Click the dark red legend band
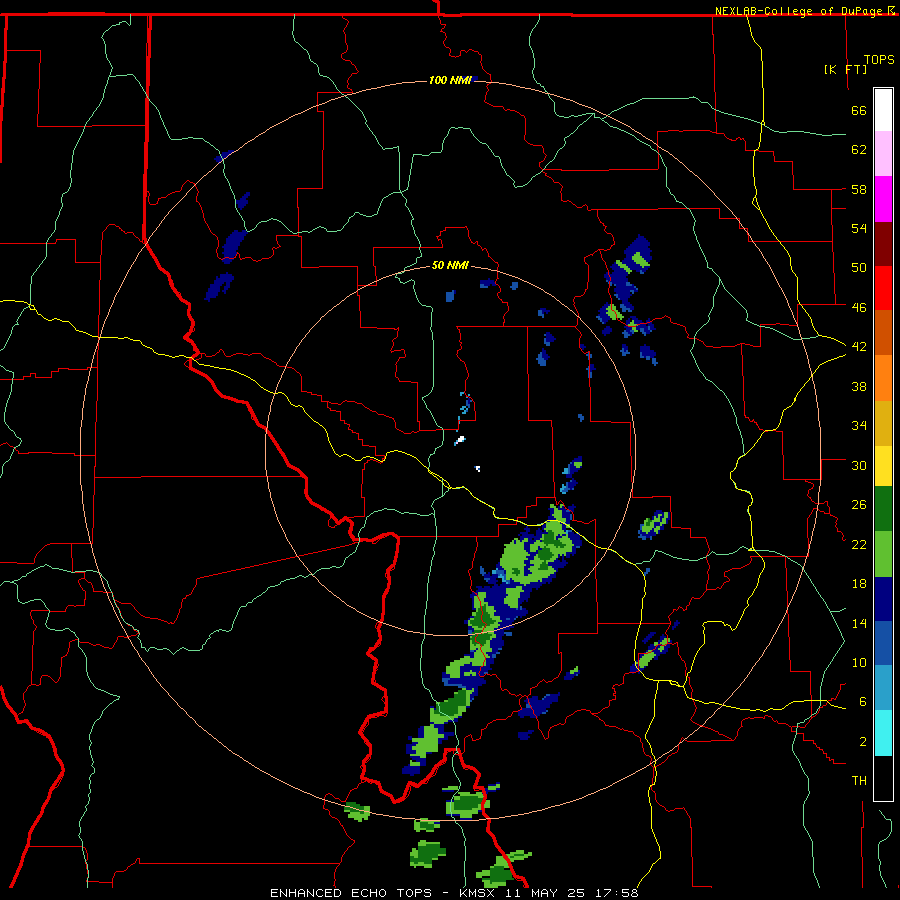The width and height of the screenshot is (900, 900). 883,244
